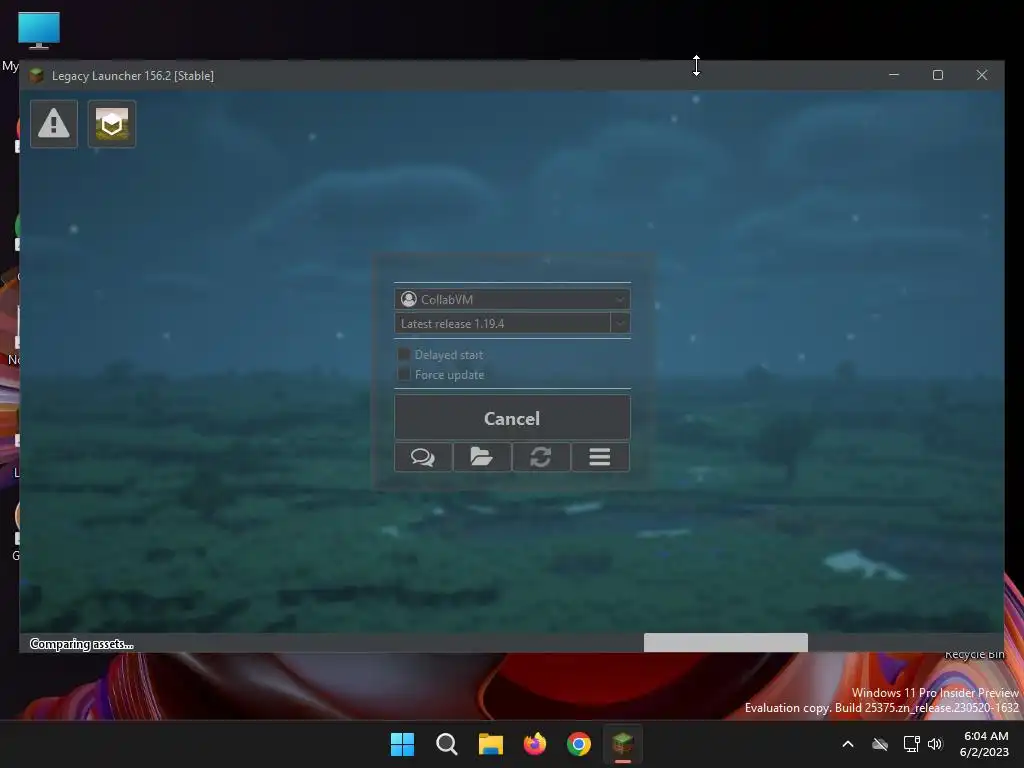This screenshot has height=768, width=1024.
Task: Open Google Chrome from the taskbar
Action: [579, 744]
